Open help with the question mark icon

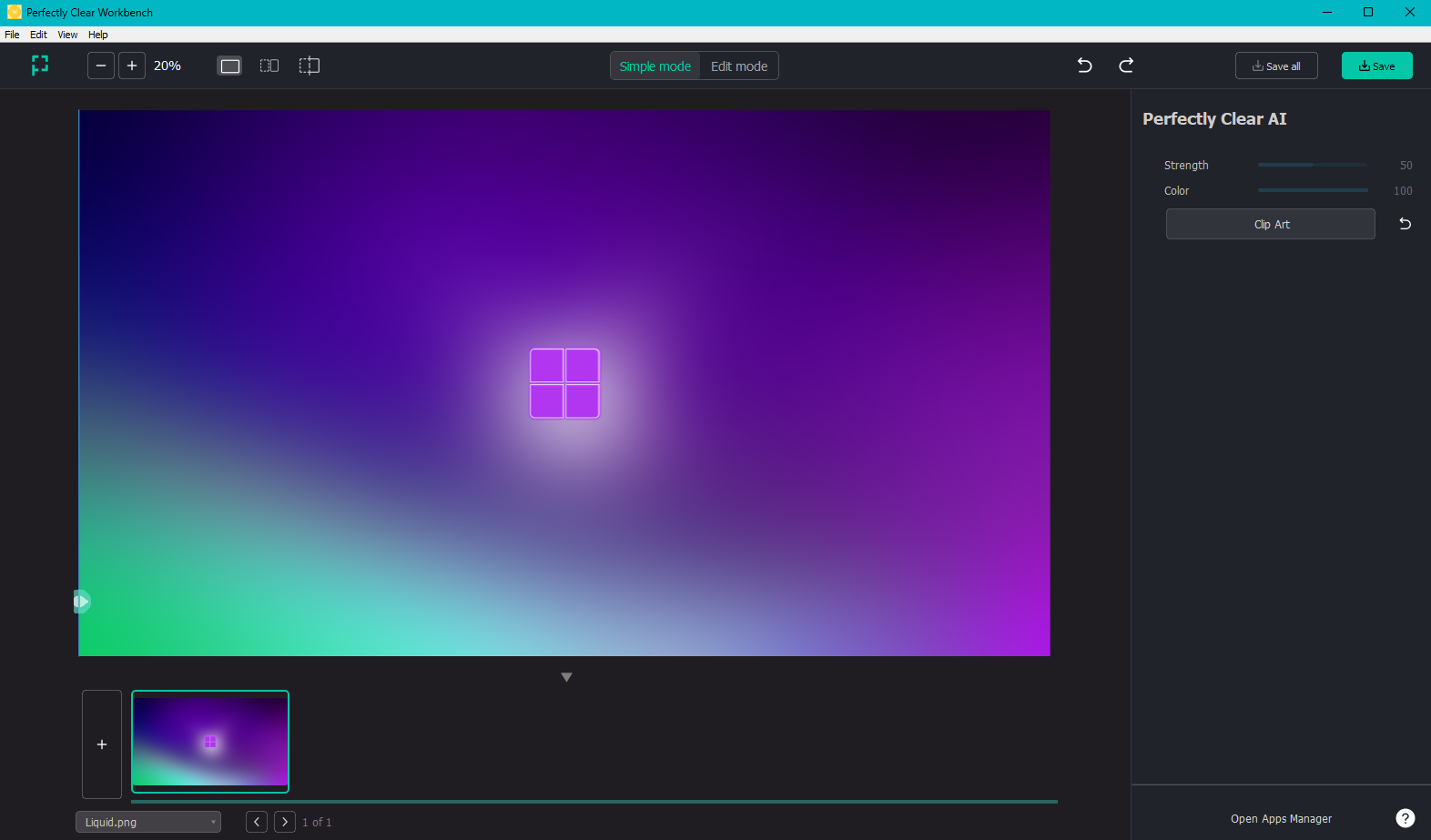point(1405,818)
